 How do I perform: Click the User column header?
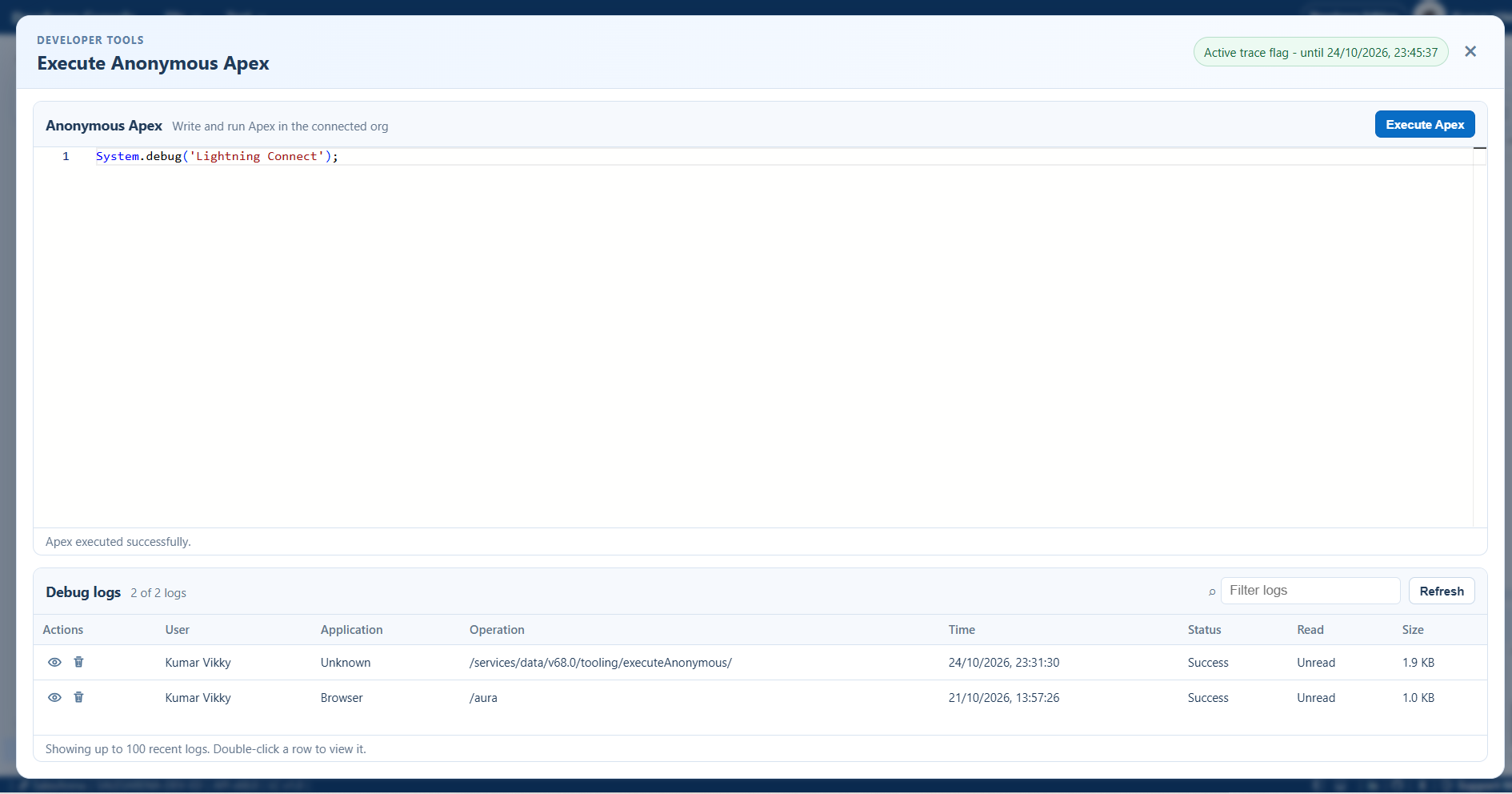[178, 630]
